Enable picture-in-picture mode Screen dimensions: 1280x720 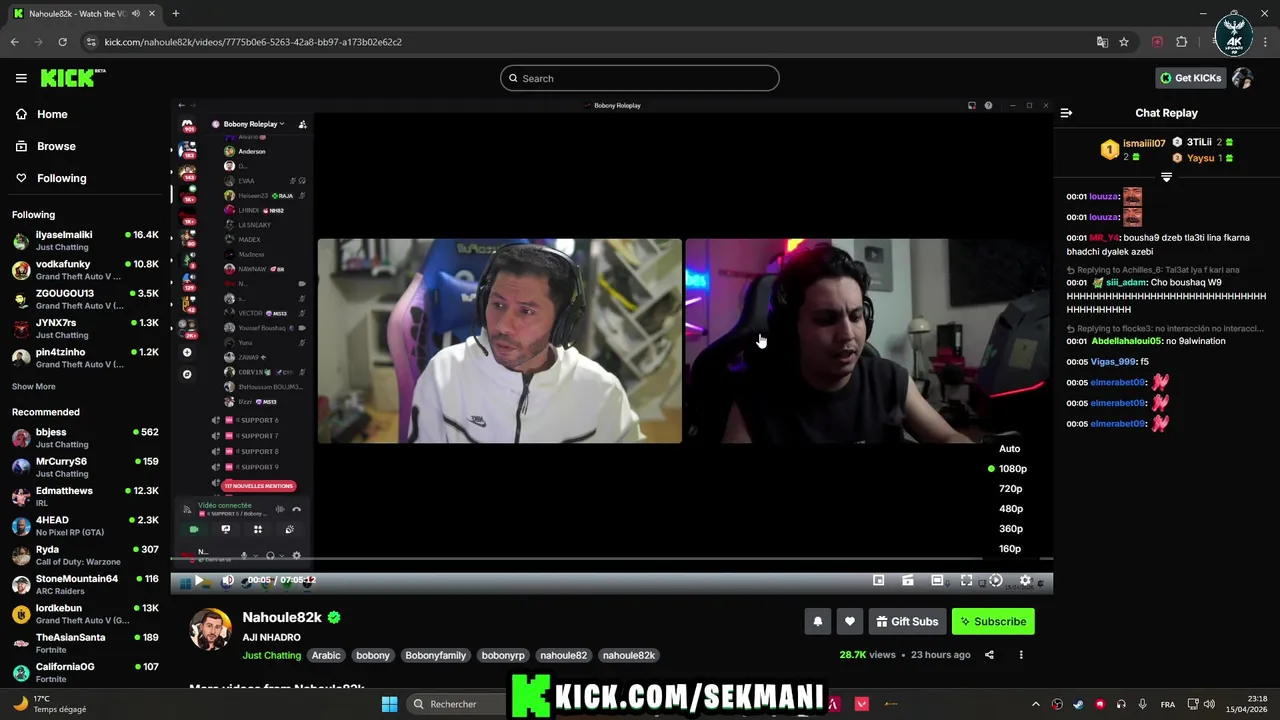tap(878, 580)
